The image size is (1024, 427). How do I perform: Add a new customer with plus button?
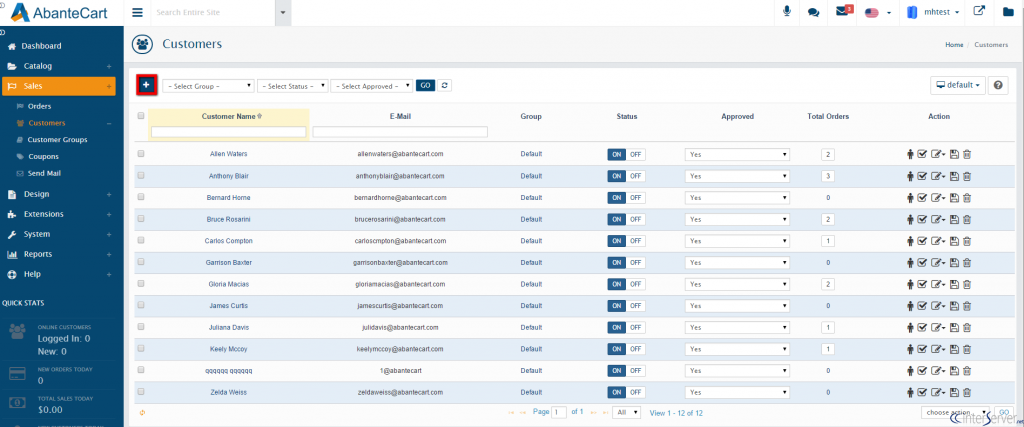coord(146,85)
